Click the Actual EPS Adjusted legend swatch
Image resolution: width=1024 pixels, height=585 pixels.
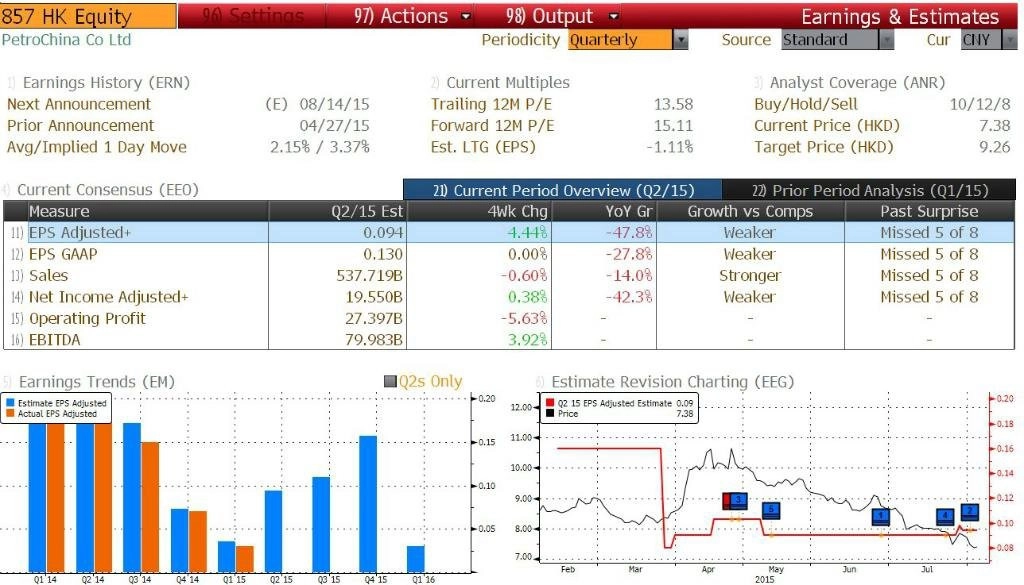point(10,414)
